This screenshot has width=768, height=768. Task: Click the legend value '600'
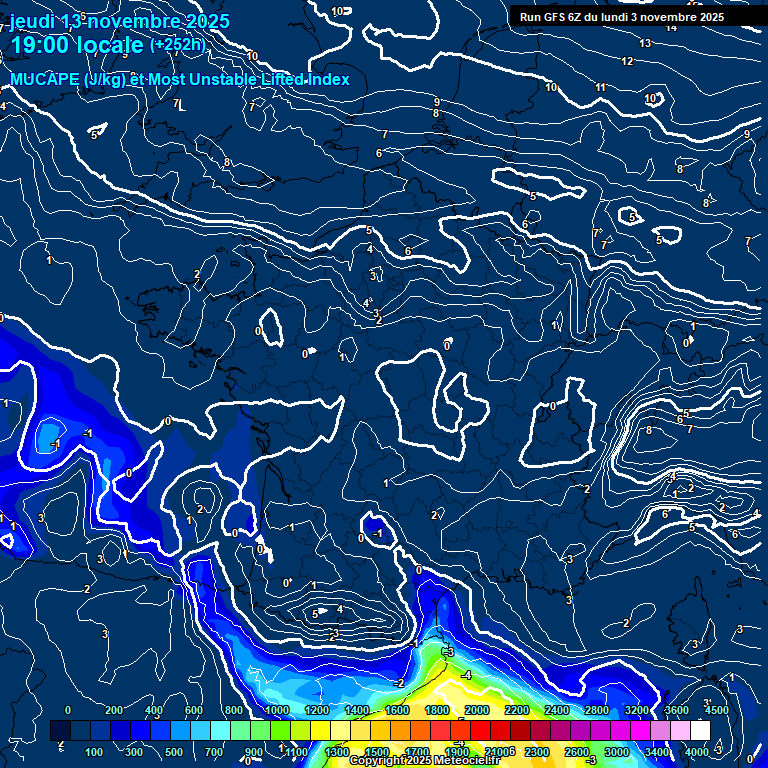[193, 710]
